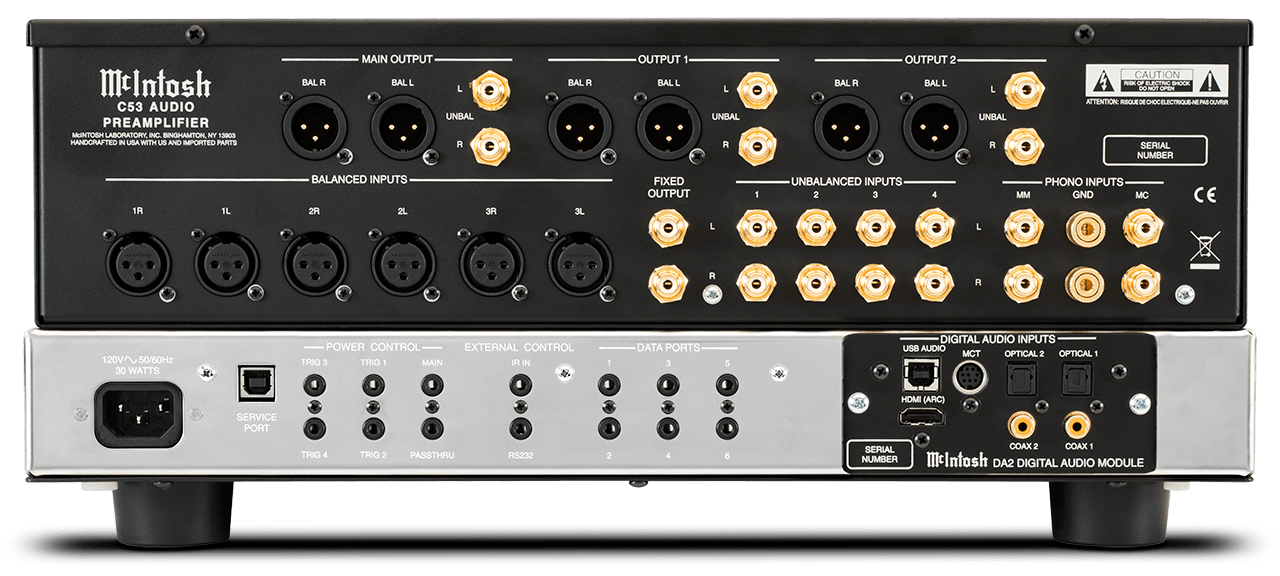Viewport: 1280px width, 576px height.
Task: Click Main Output unbalanced R RCA jack
Action: (x=489, y=147)
